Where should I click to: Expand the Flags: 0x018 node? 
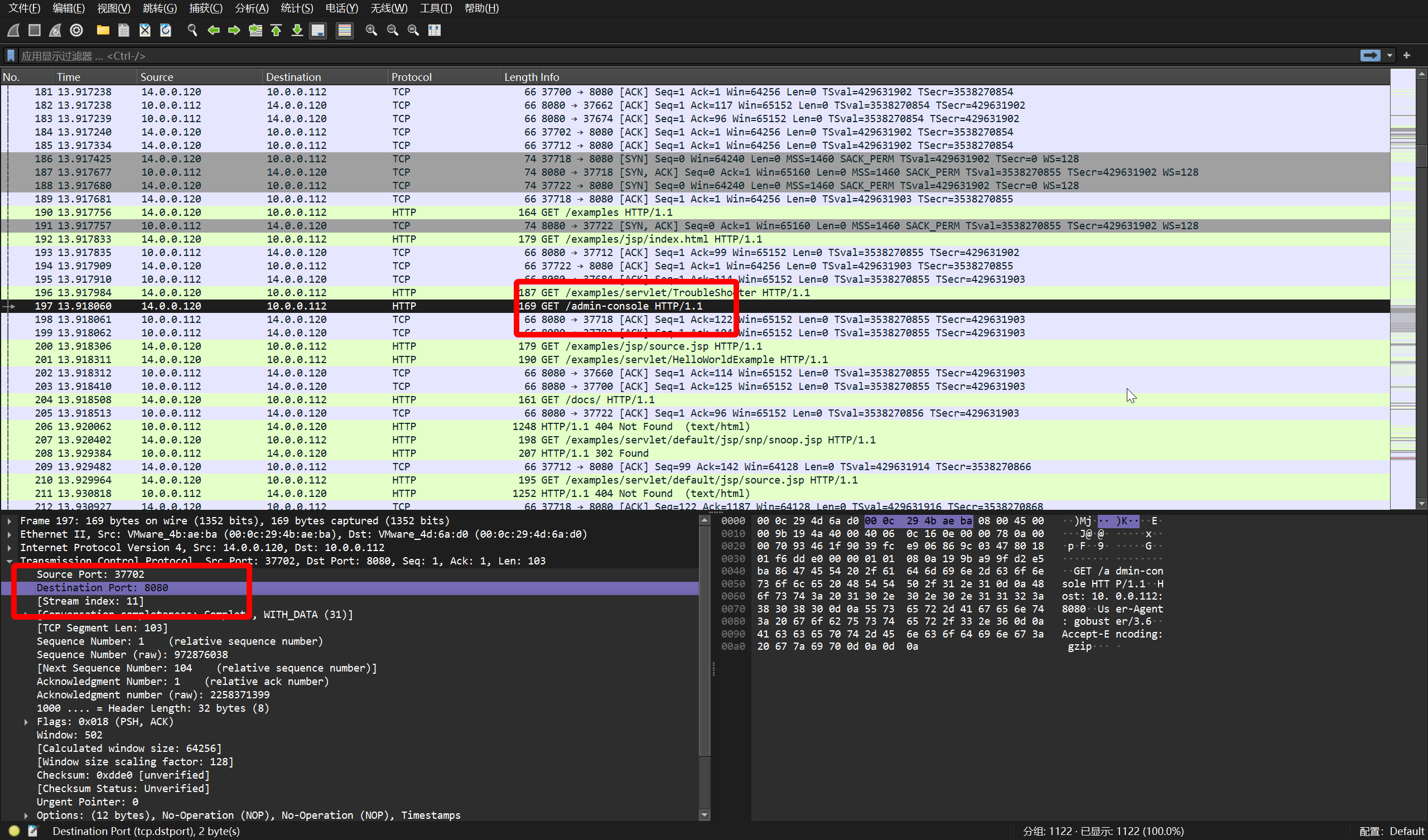pos(26,722)
